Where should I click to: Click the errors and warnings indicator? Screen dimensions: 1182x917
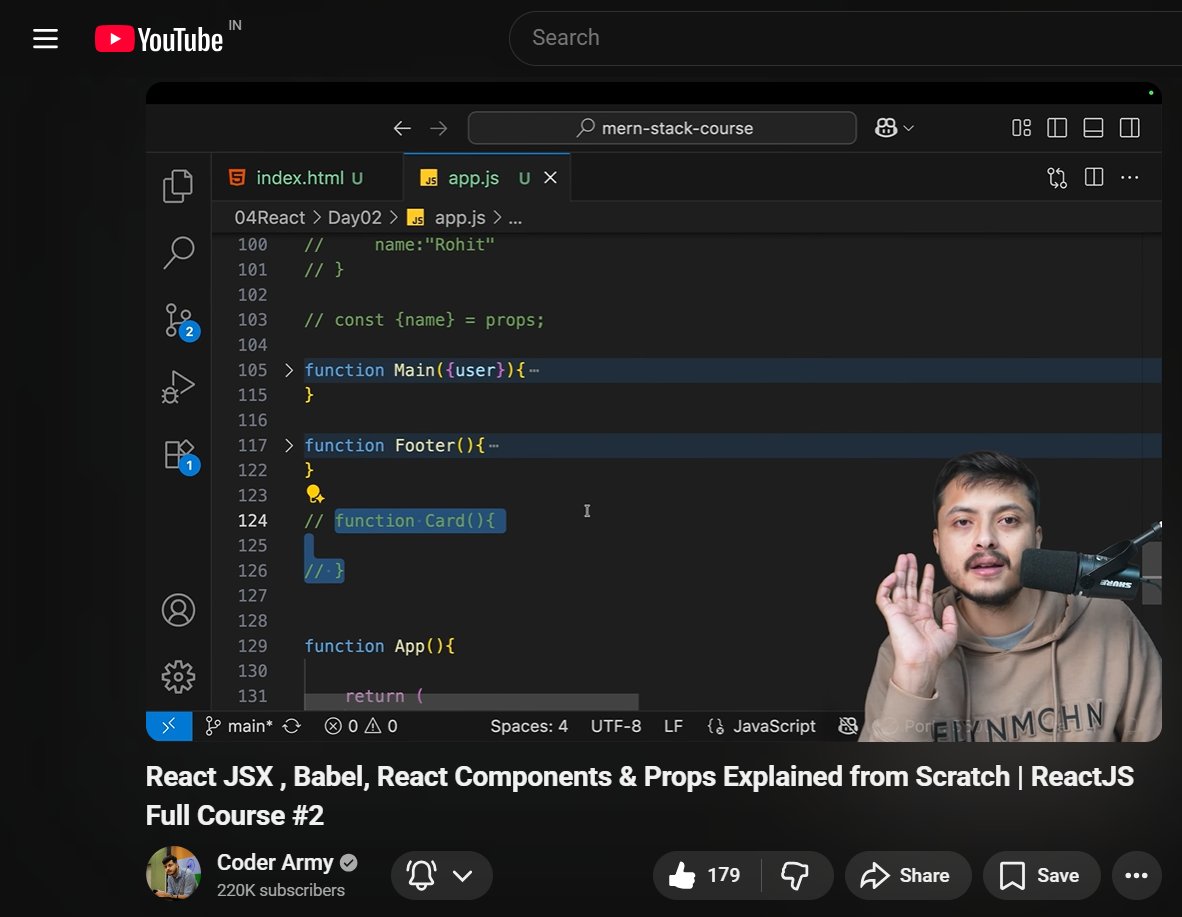360,726
